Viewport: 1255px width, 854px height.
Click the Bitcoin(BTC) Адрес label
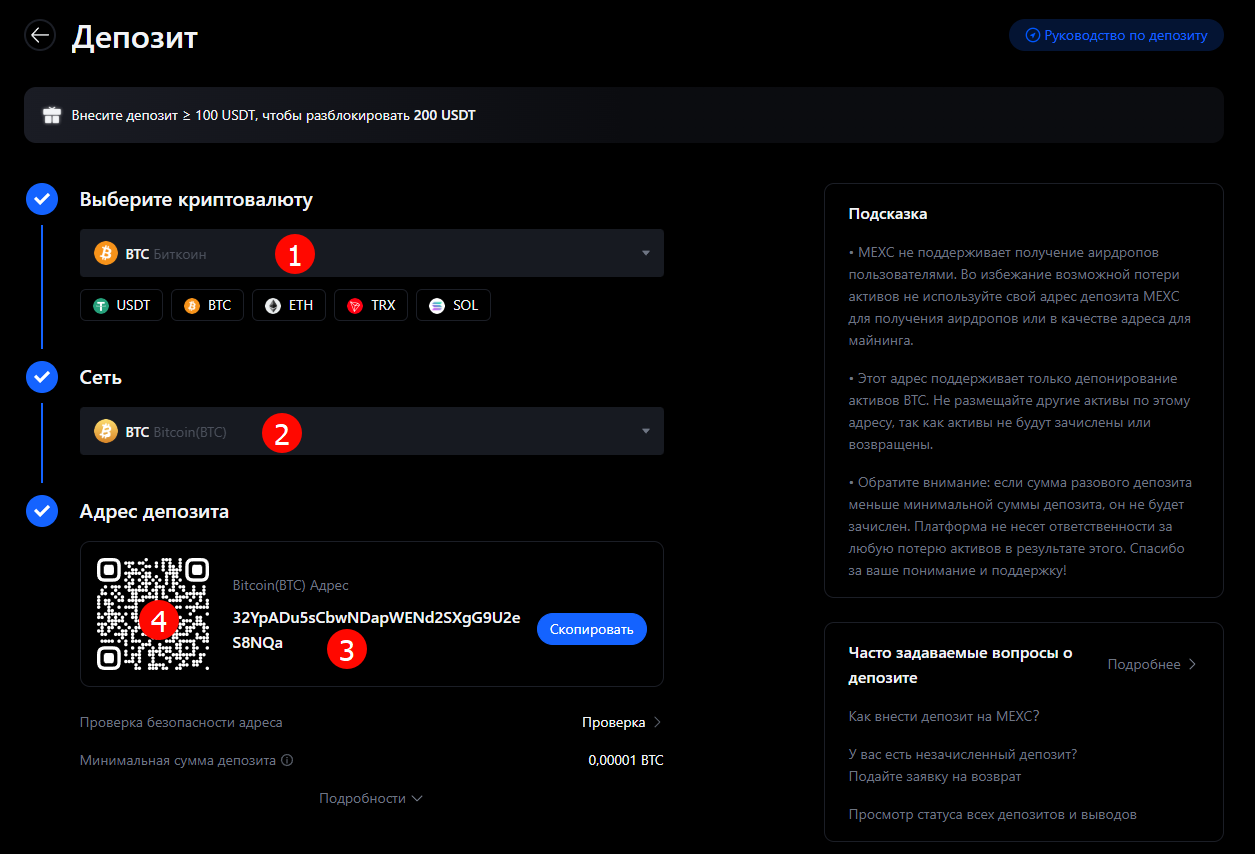(x=290, y=585)
